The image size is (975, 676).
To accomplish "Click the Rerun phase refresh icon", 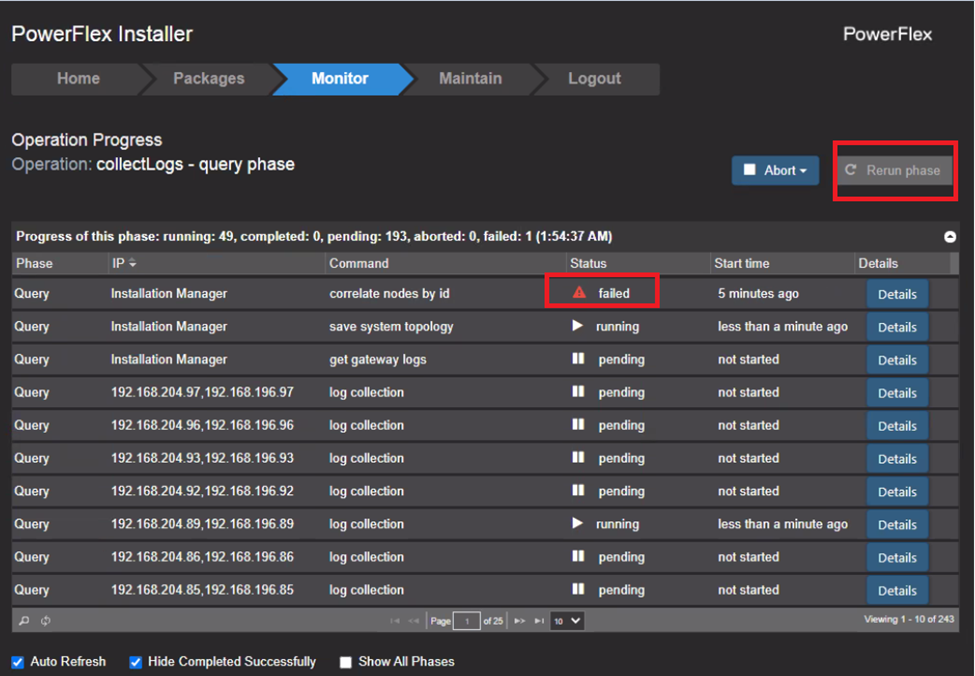I will pyautogui.click(x=850, y=168).
